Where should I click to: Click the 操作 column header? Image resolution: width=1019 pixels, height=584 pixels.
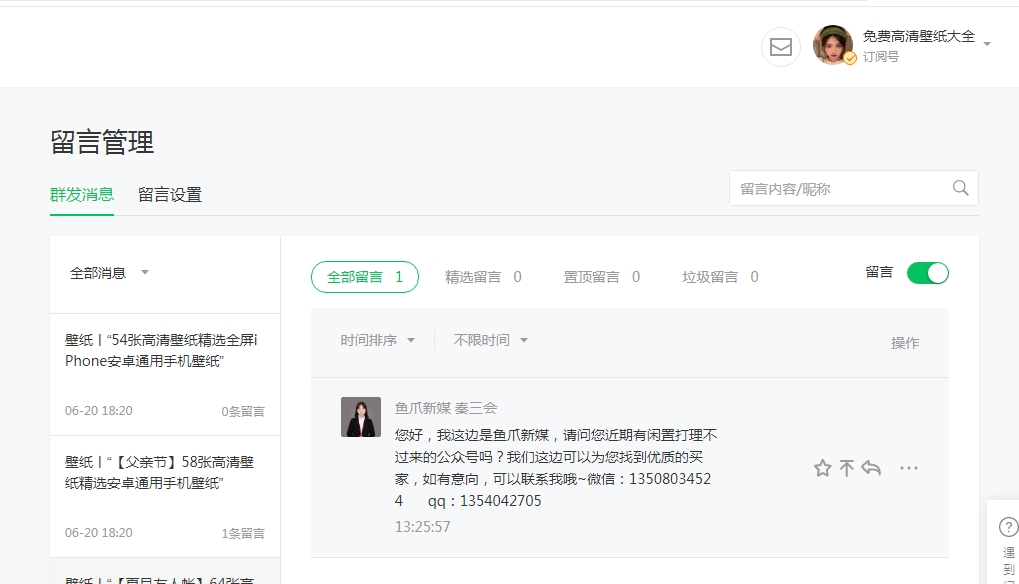(x=905, y=343)
